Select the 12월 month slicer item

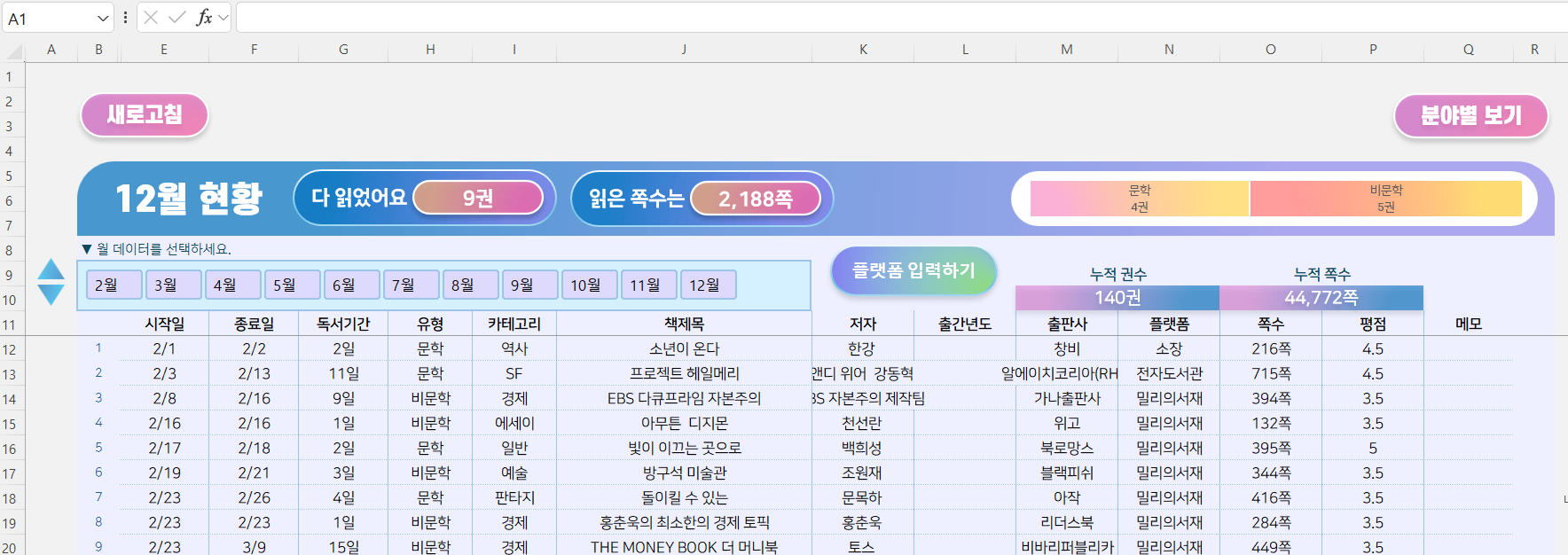click(708, 285)
